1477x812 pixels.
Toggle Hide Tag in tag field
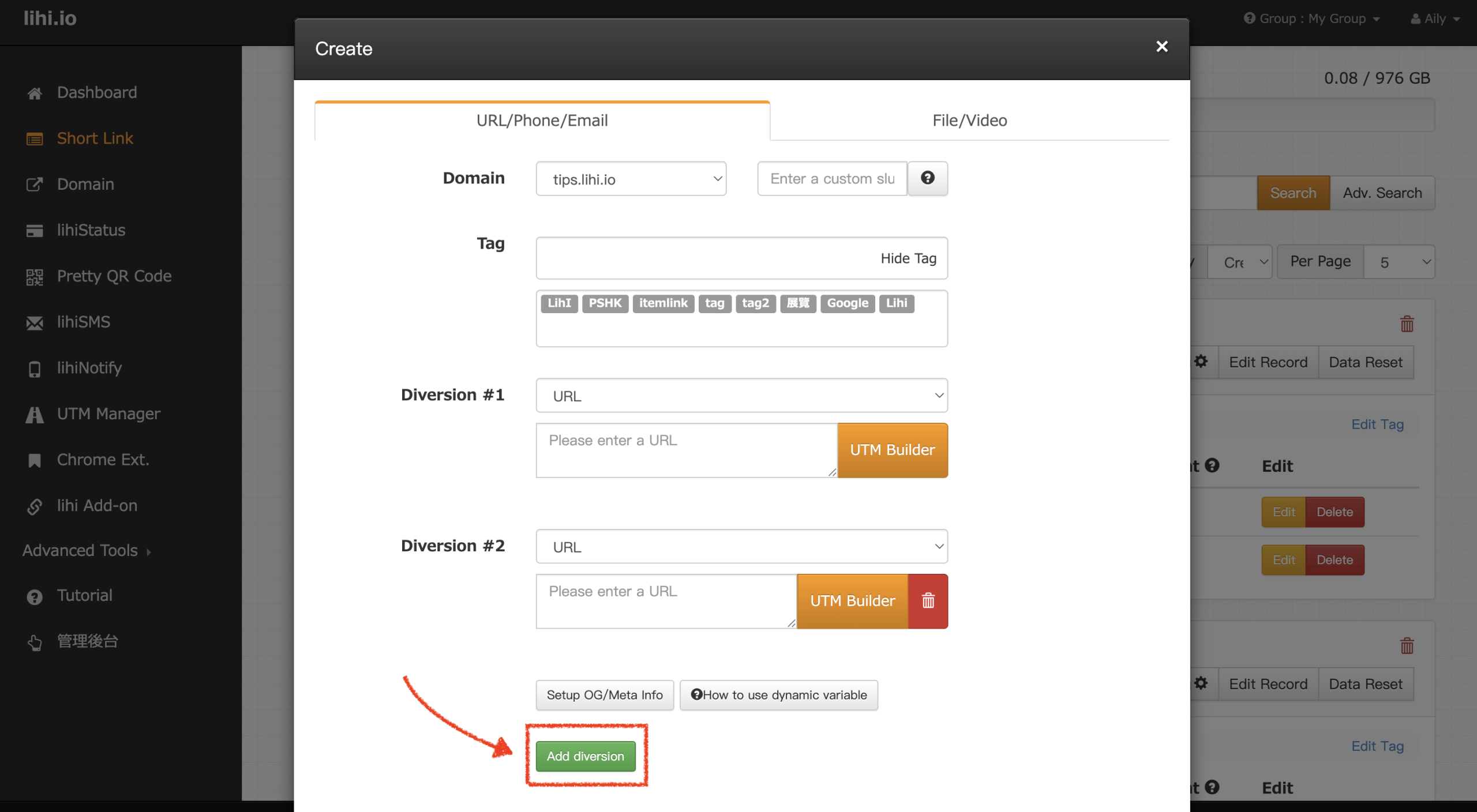[x=908, y=258]
